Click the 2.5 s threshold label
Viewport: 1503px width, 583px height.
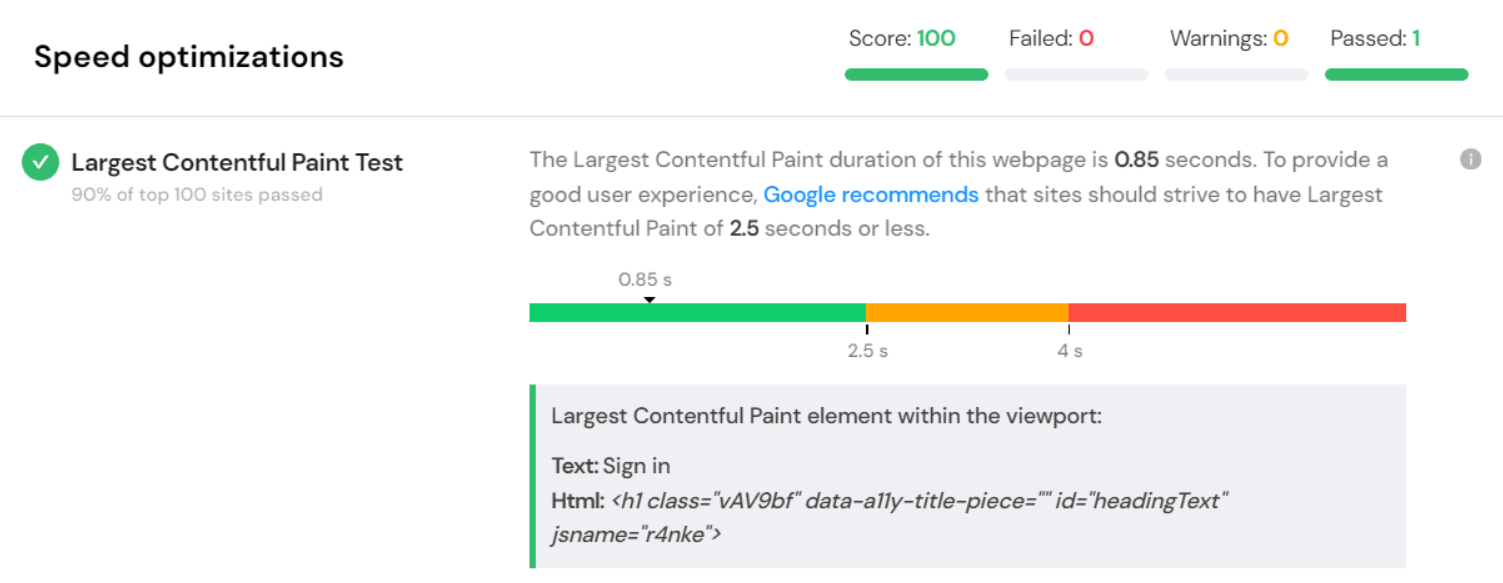click(868, 351)
